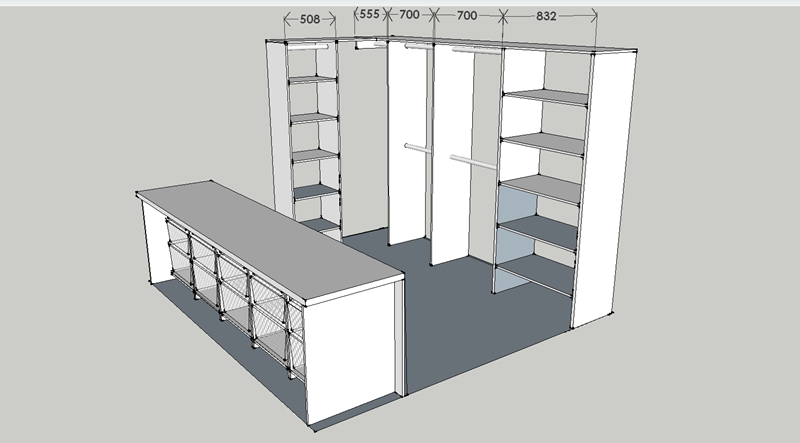Select the 508 dimension label

click(x=310, y=19)
